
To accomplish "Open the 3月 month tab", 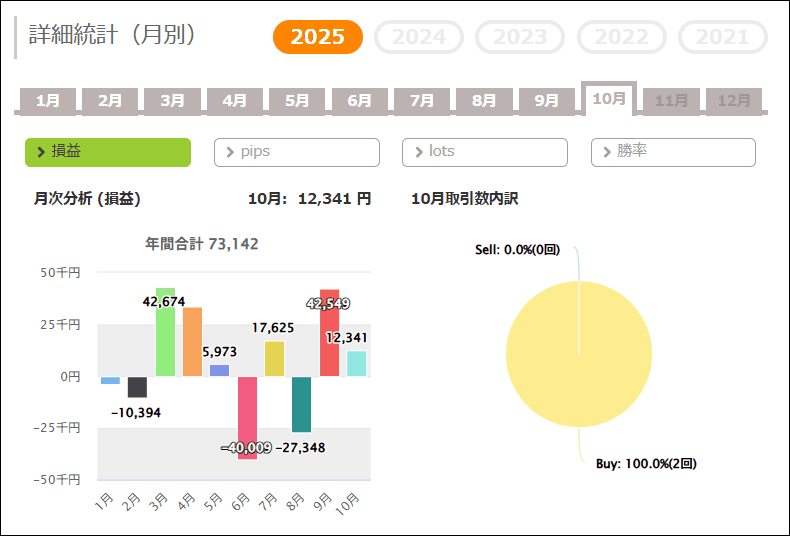I will pyautogui.click(x=172, y=101).
